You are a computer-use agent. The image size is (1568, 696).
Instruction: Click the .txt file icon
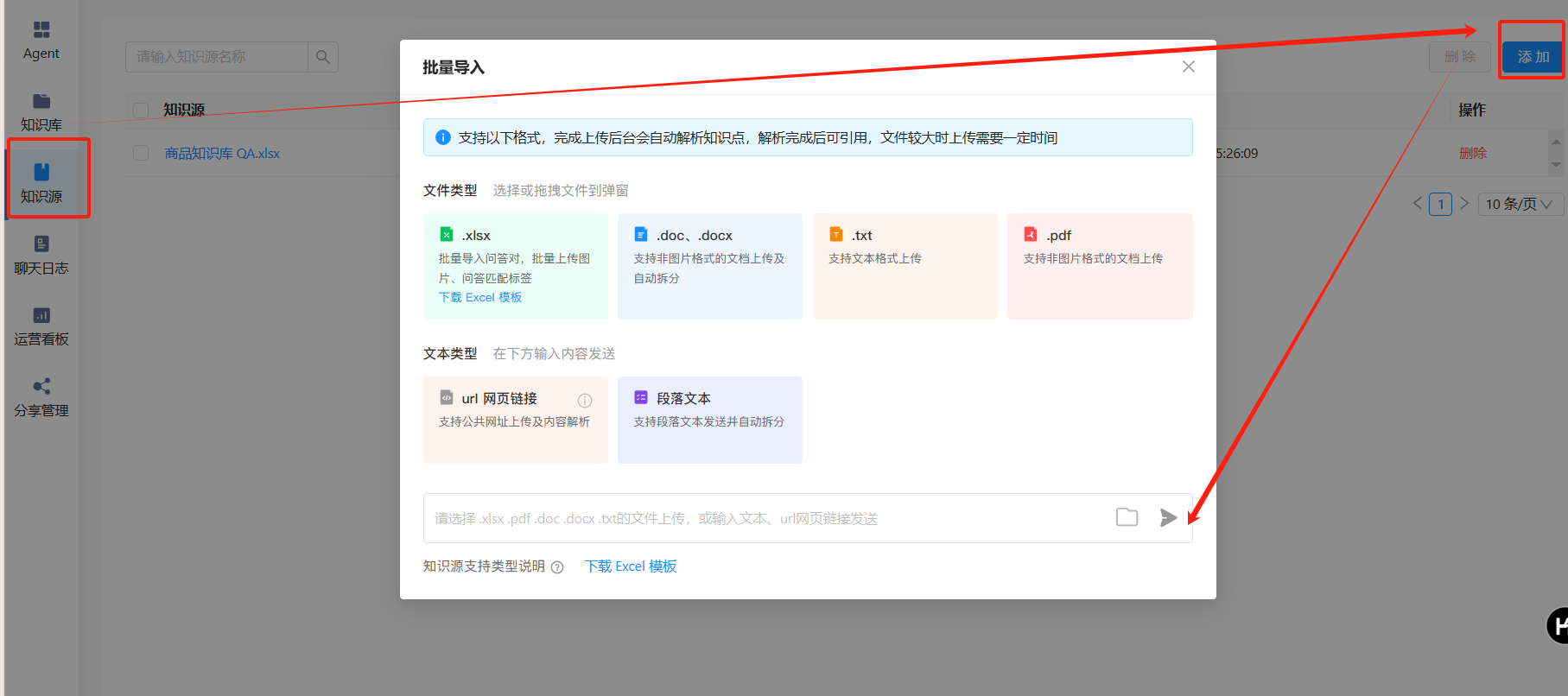836,234
